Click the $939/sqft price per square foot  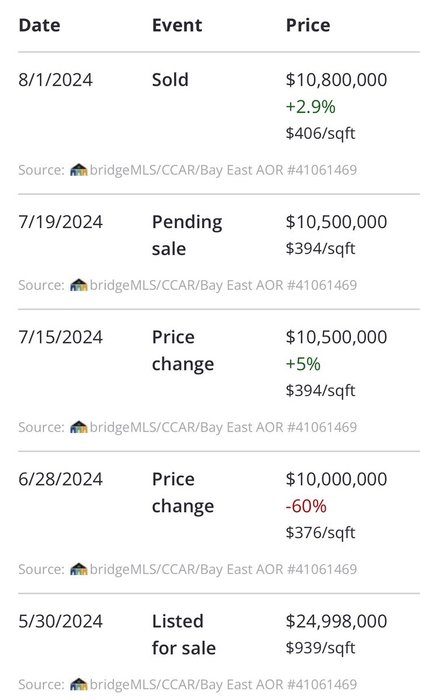click(321, 648)
